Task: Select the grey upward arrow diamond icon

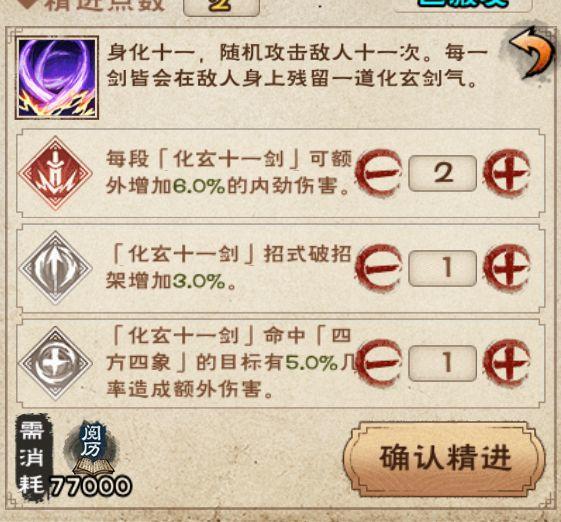Action: (55, 268)
